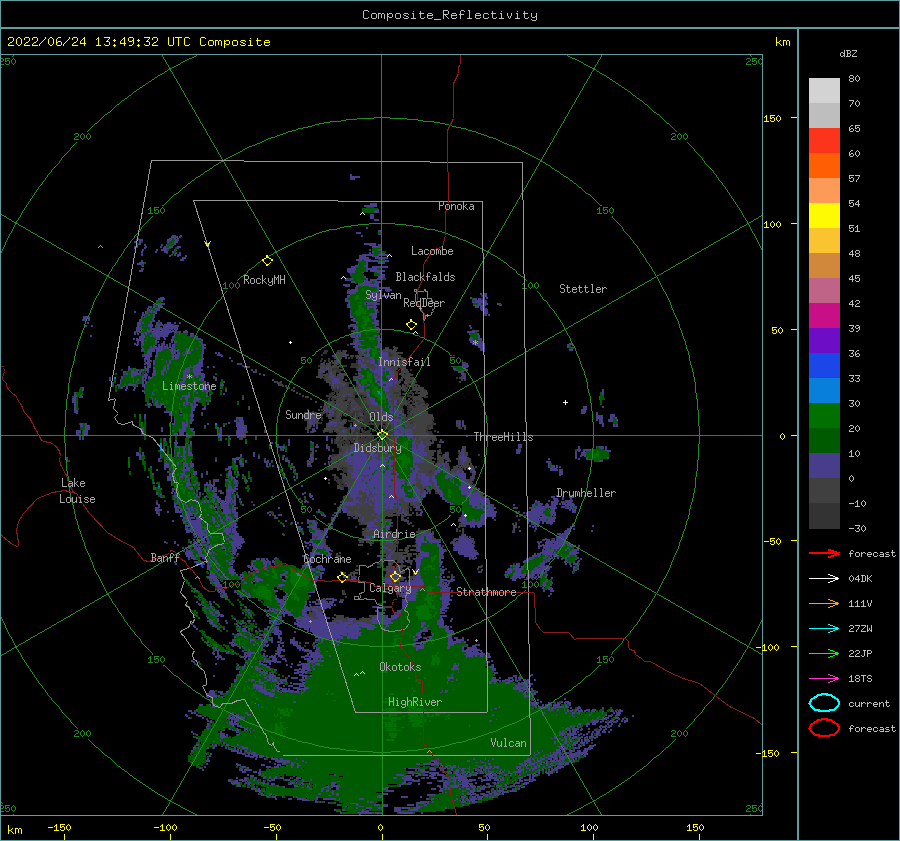Click the 18TS legend text
Screen dimensions: 900x841
click(860, 679)
